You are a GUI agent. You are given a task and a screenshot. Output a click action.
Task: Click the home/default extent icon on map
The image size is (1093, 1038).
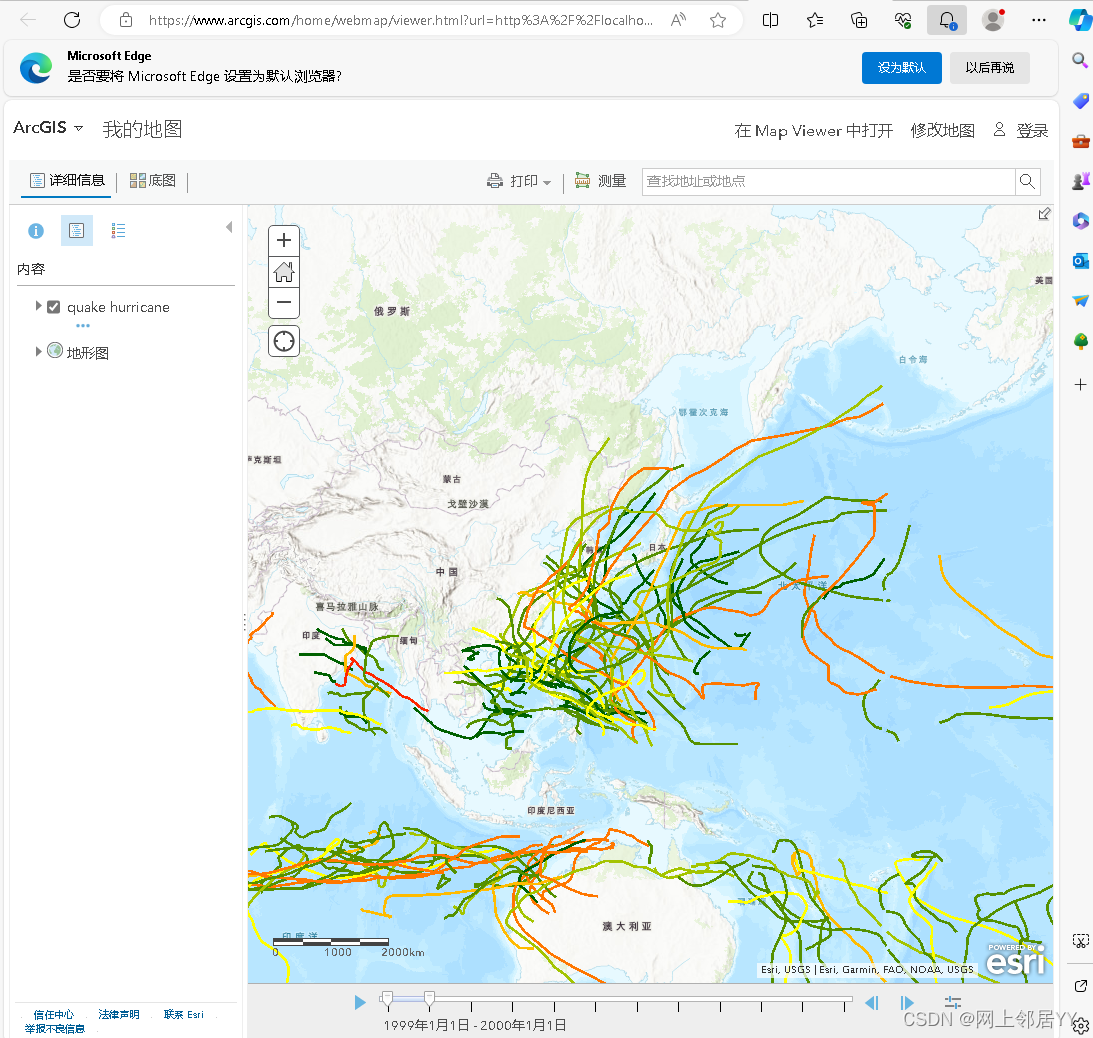283,272
